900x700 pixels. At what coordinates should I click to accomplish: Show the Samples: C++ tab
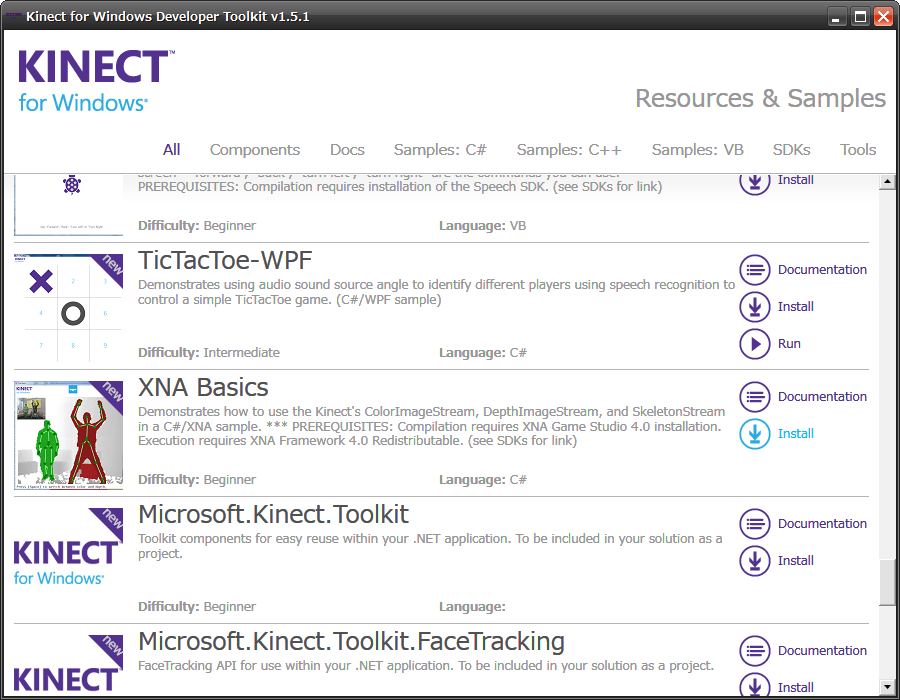click(x=569, y=150)
